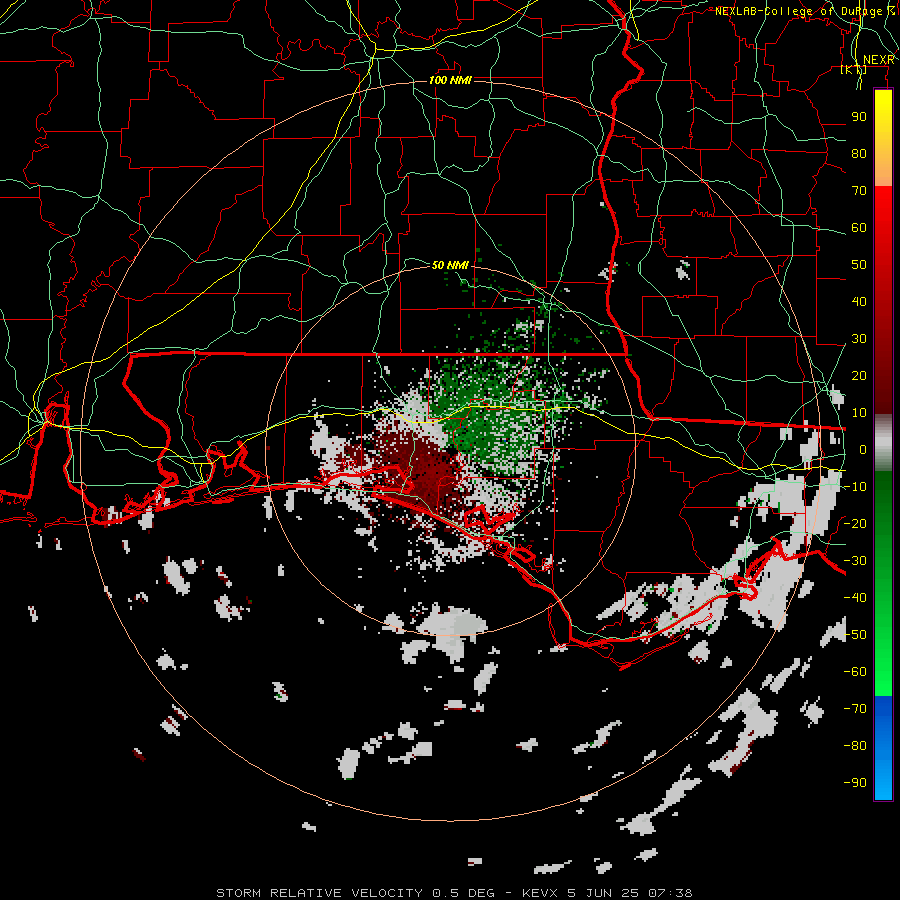Select the 80 value on the velocity scale
Viewport: 900px width, 900px height.
click(x=859, y=153)
